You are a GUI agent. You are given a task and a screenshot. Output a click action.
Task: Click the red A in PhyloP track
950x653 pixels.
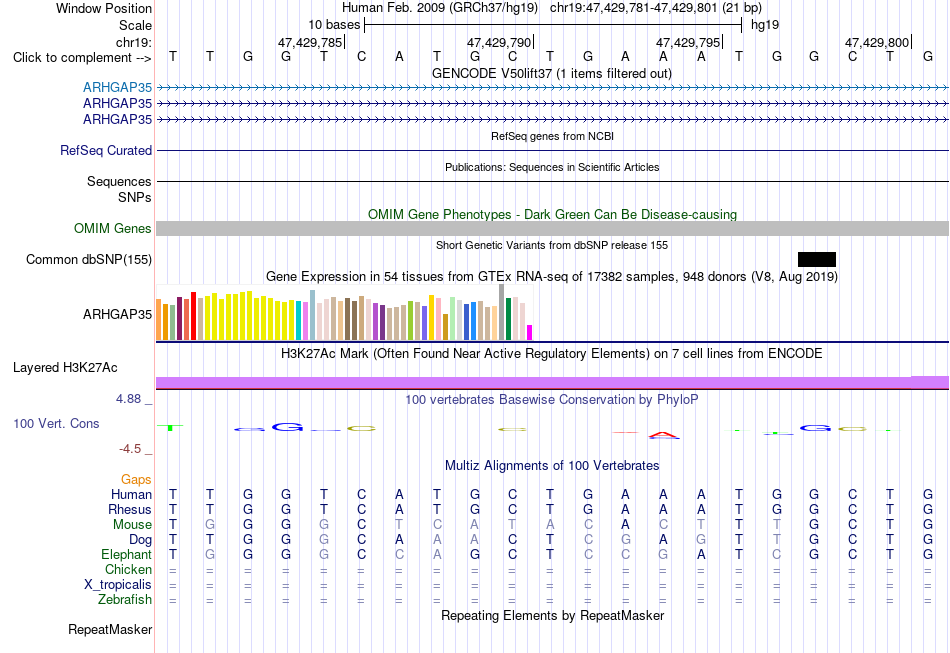664,435
